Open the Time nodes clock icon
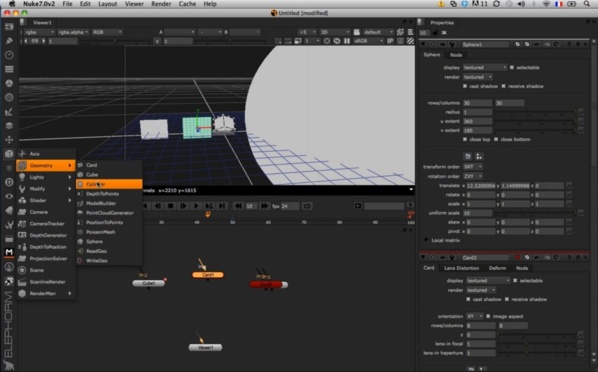 [9, 55]
